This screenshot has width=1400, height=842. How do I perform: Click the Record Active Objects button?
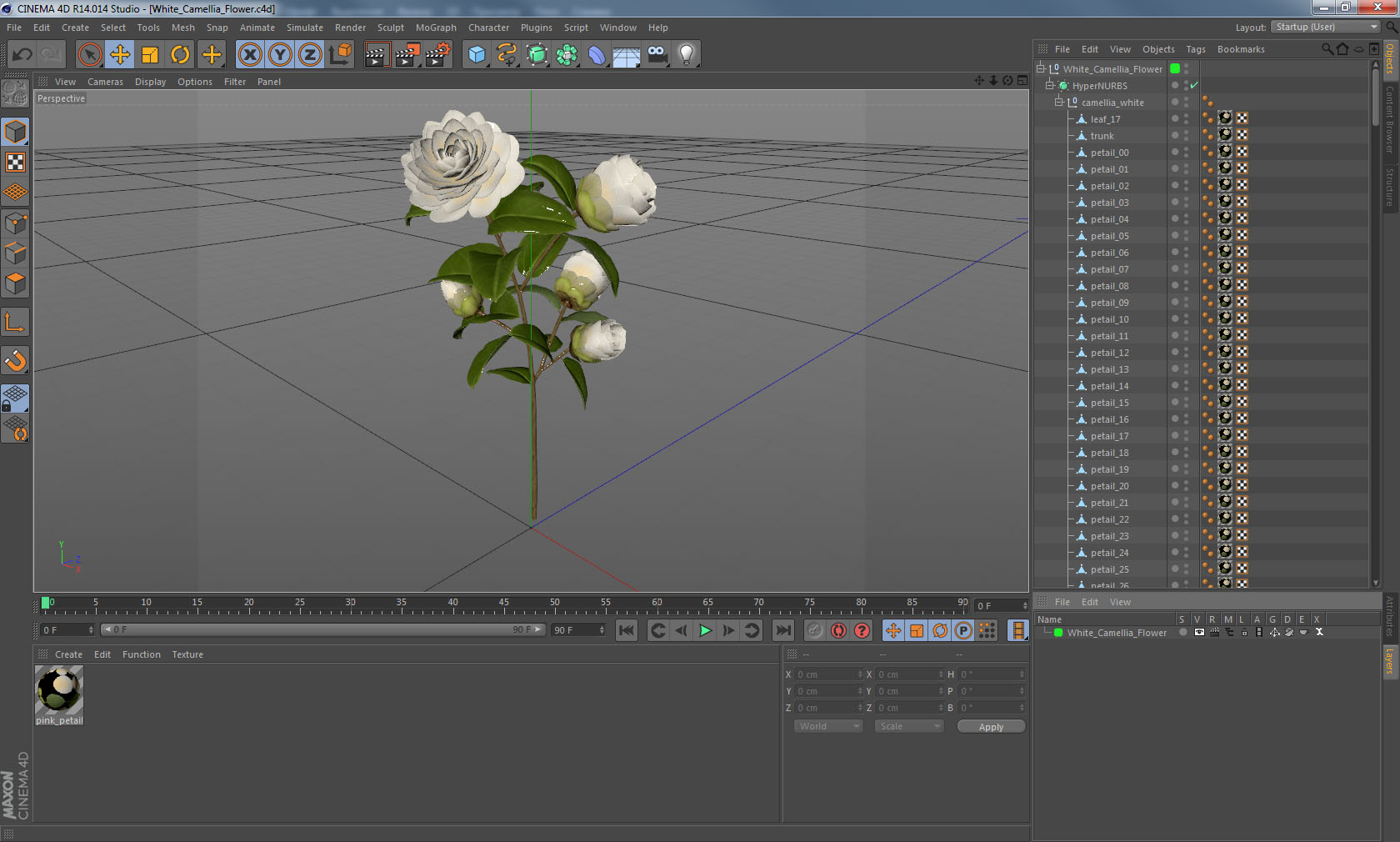coord(815,630)
